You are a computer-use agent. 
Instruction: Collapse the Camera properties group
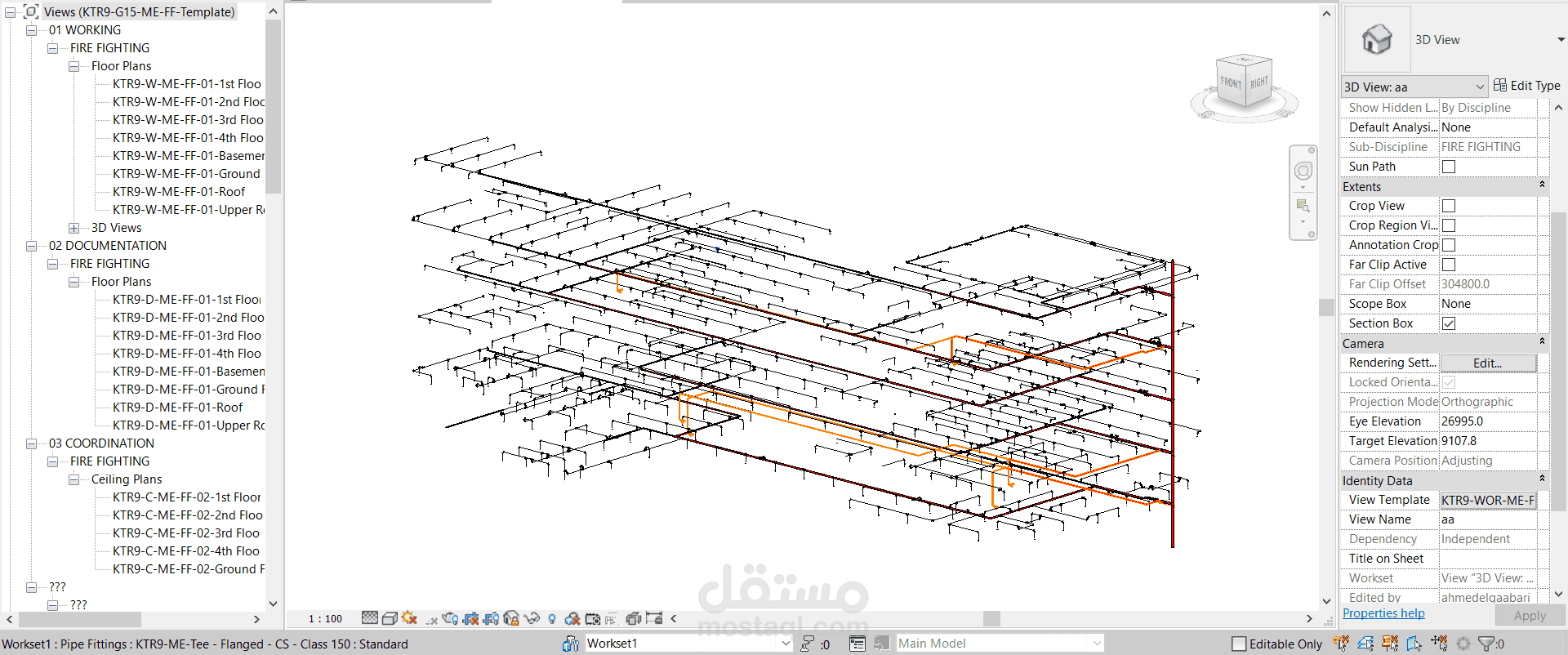tap(1542, 342)
